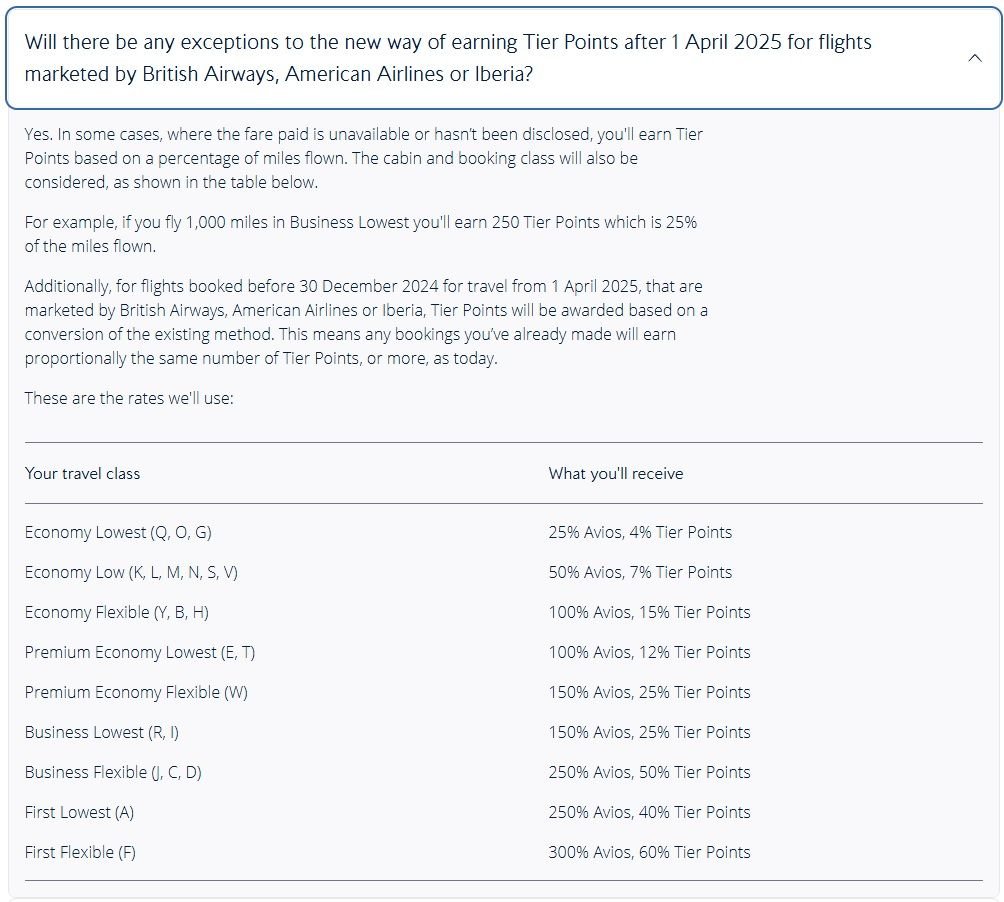Collapse the FAQ using the chevron icon
This screenshot has height=902, width=1004.
(x=975, y=58)
